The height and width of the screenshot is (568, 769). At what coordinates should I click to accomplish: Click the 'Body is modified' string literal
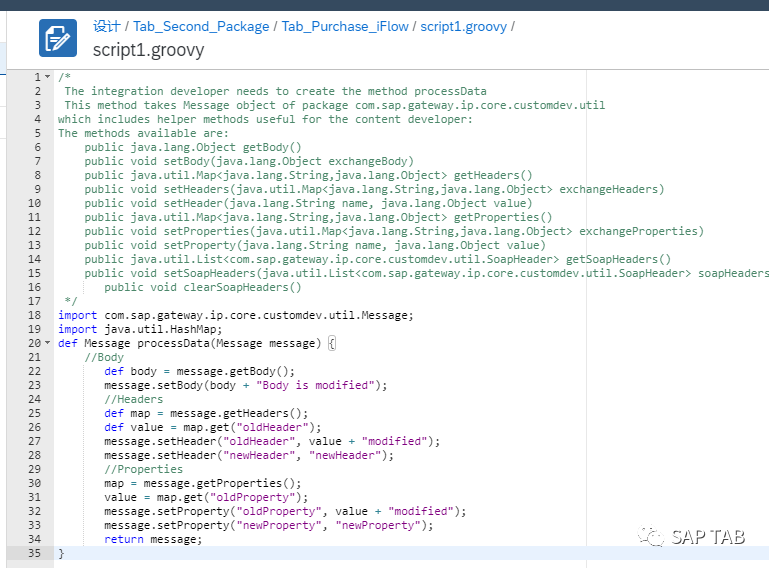click(x=315, y=385)
